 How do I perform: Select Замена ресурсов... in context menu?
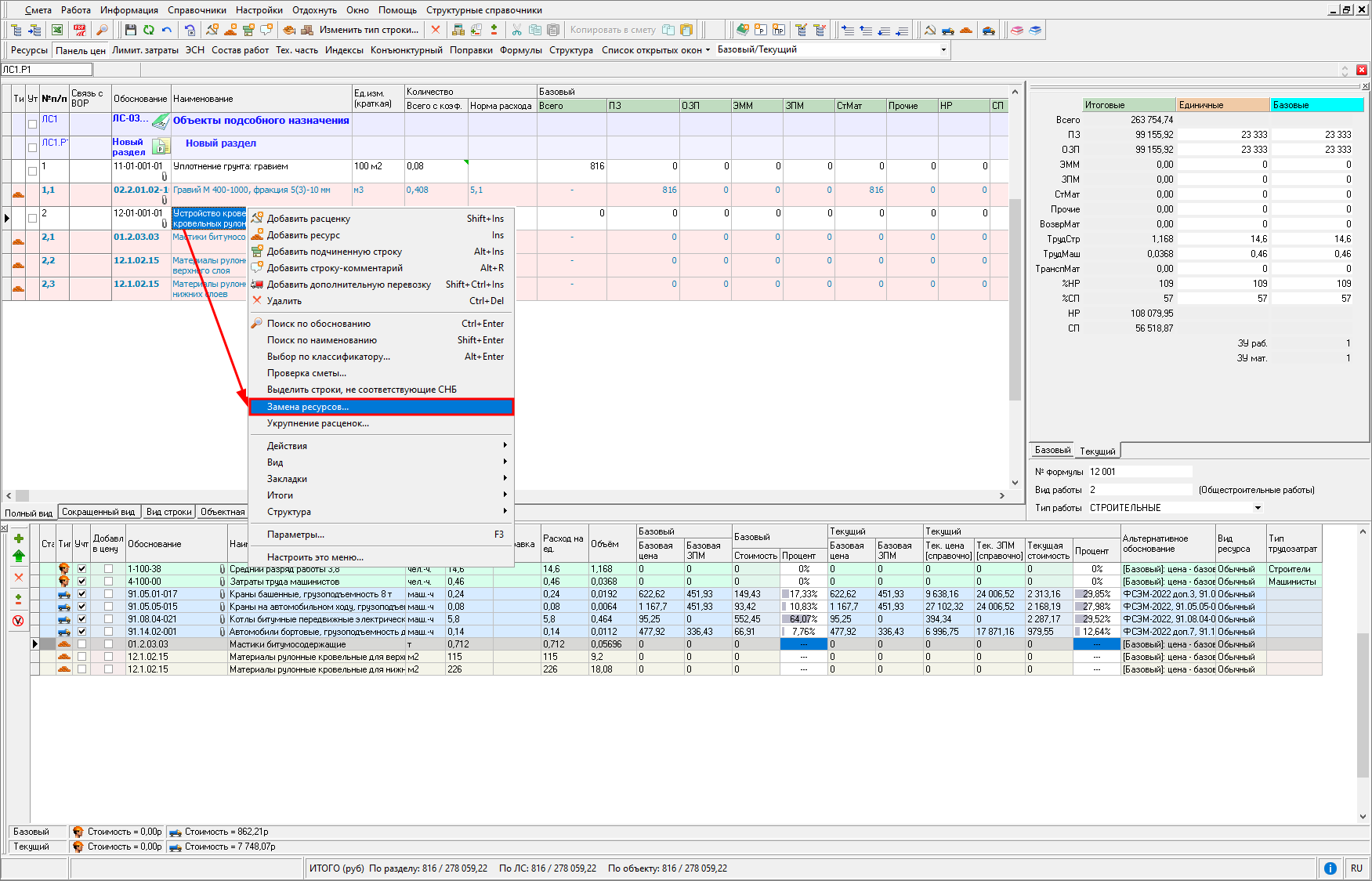(381, 407)
